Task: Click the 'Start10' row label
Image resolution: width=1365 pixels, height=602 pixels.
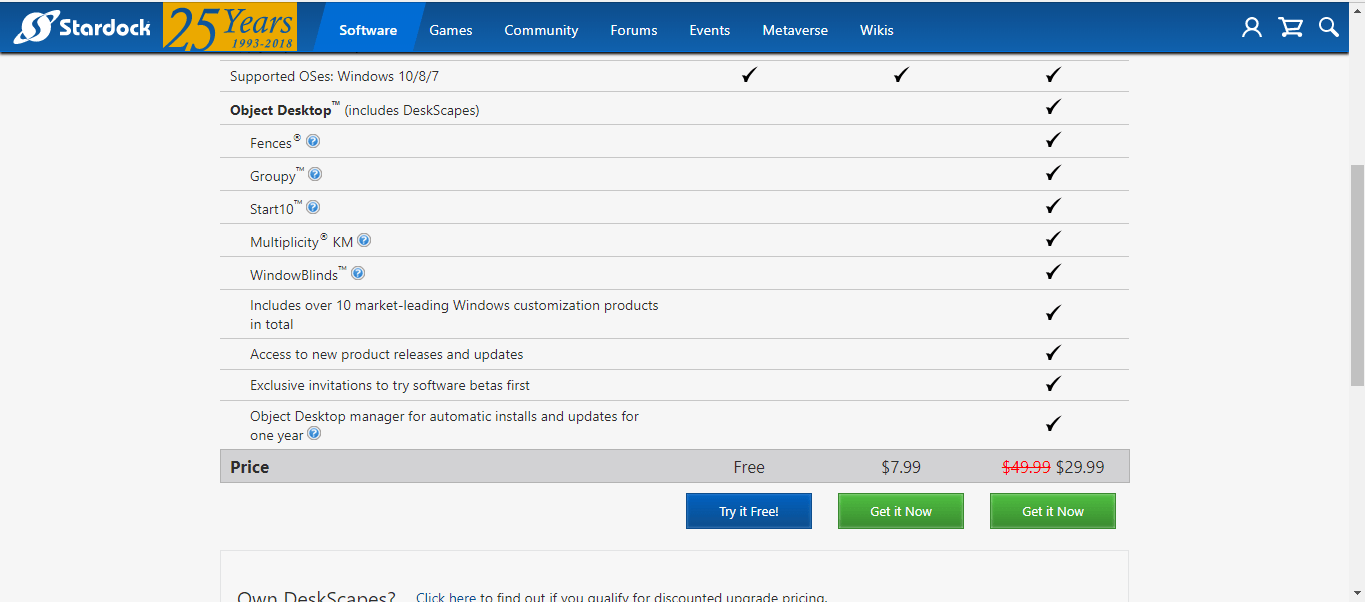Action: (272, 209)
